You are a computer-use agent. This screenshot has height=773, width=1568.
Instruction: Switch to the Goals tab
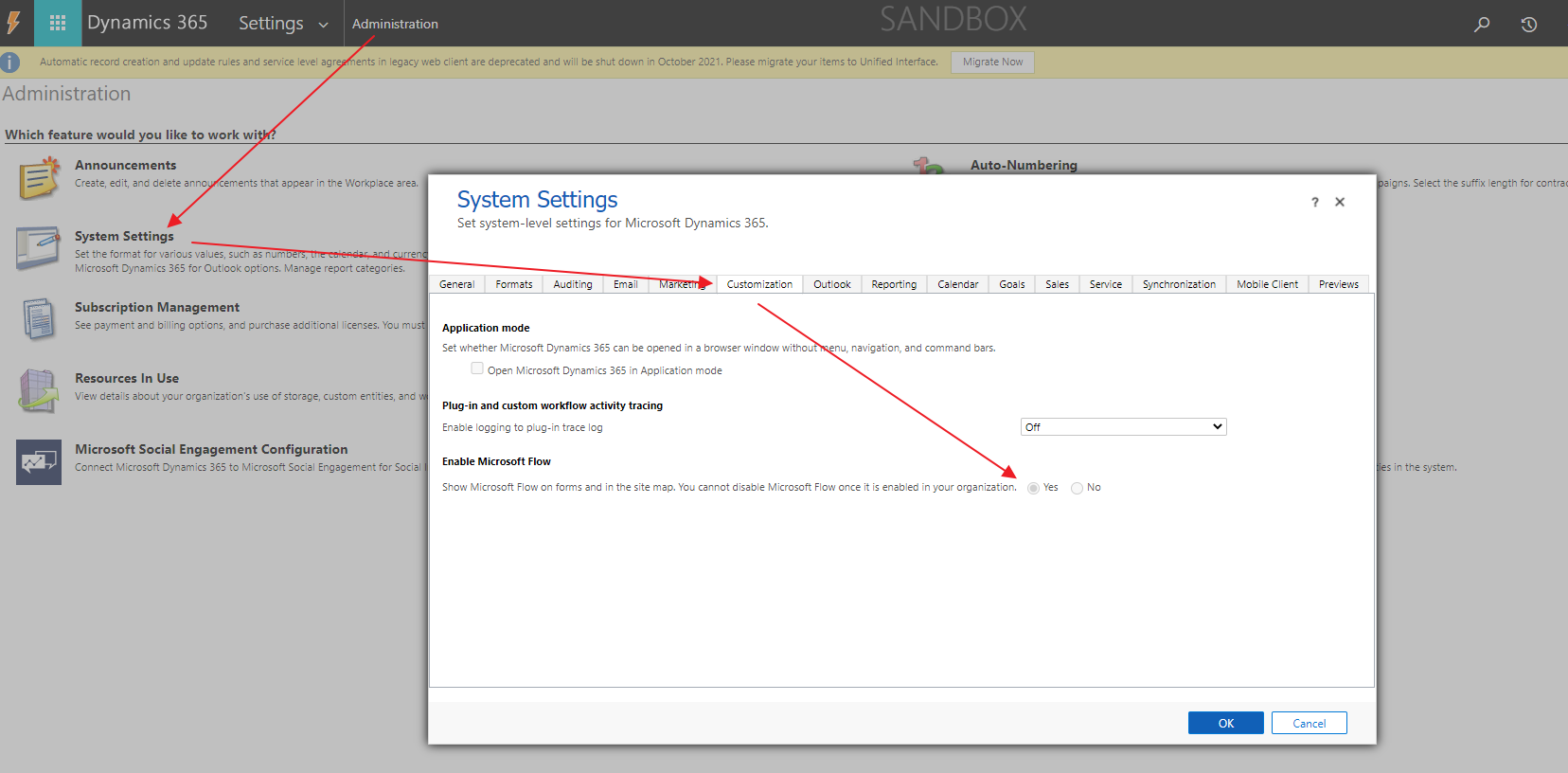[x=1012, y=284]
